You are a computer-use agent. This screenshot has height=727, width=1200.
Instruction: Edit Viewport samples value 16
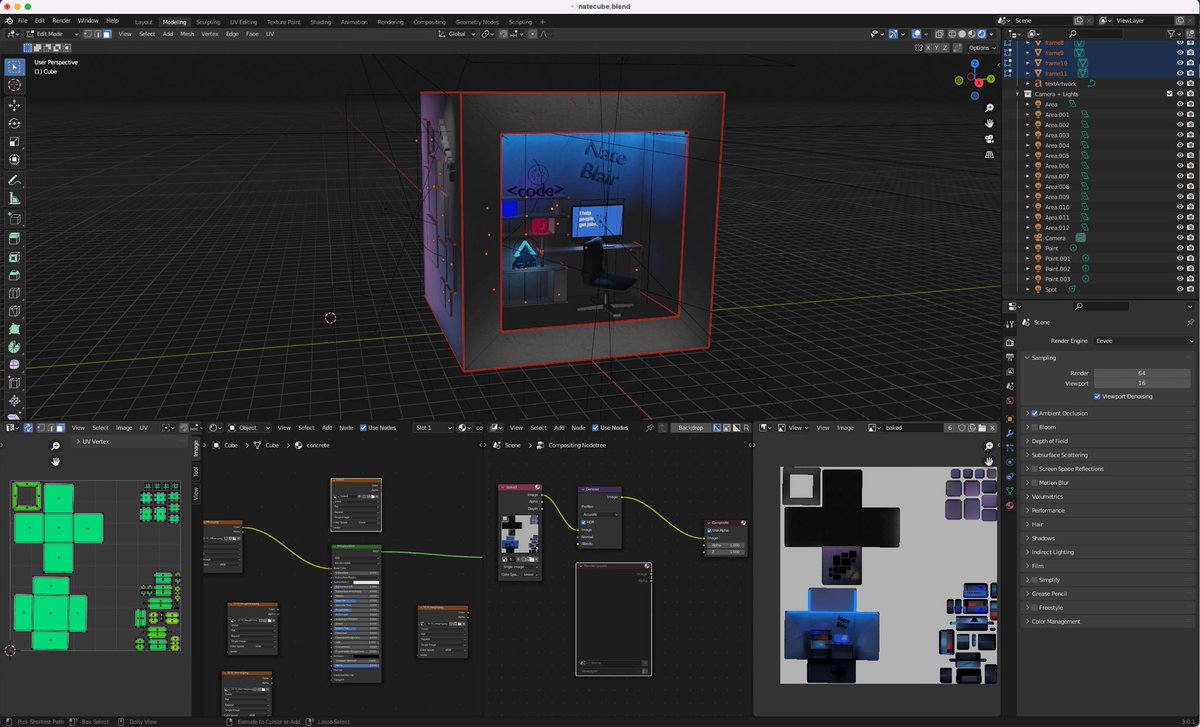1141,383
